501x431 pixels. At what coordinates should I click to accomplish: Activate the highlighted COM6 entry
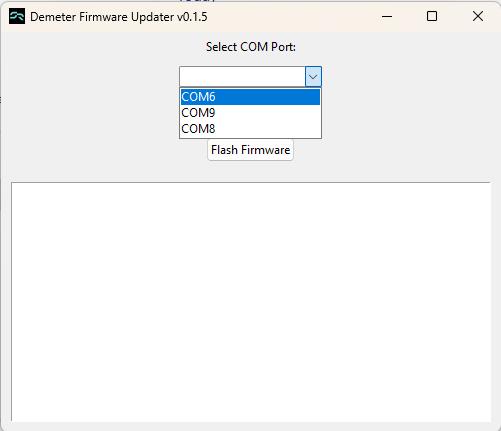[x=250, y=97]
